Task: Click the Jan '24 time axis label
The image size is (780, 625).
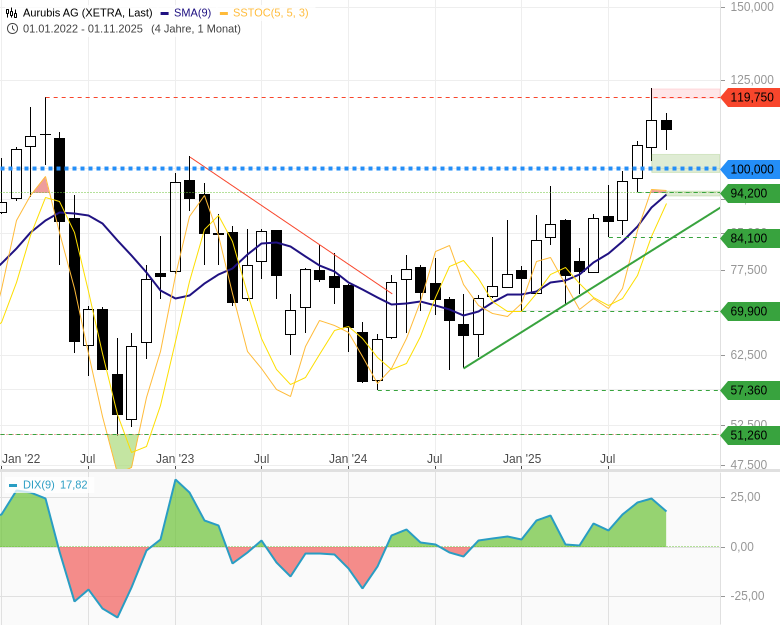Action: pos(348,459)
